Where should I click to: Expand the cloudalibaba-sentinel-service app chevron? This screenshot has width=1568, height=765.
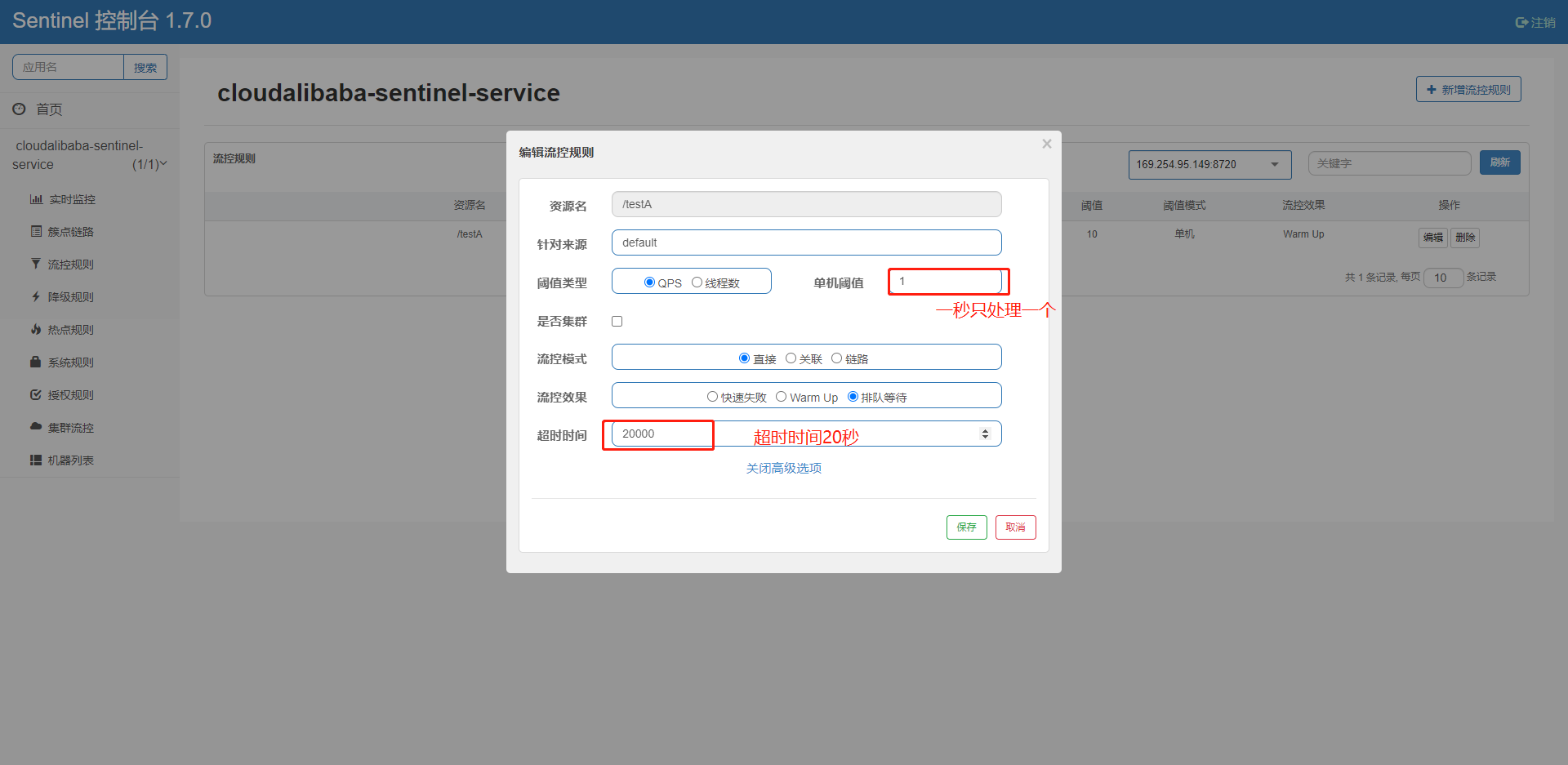[x=163, y=164]
